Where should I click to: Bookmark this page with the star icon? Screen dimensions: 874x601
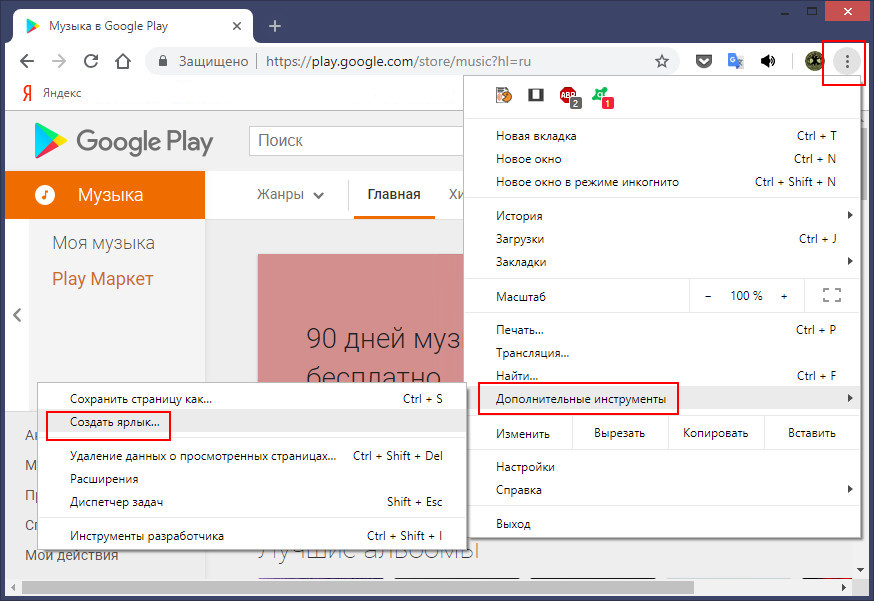662,61
